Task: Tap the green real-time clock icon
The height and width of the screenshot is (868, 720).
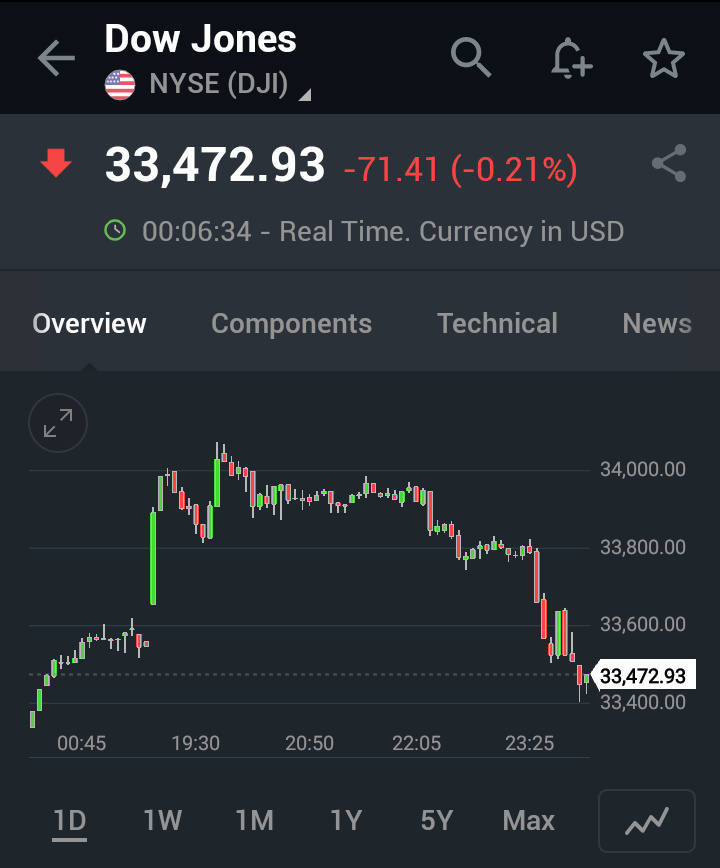Action: 116,231
